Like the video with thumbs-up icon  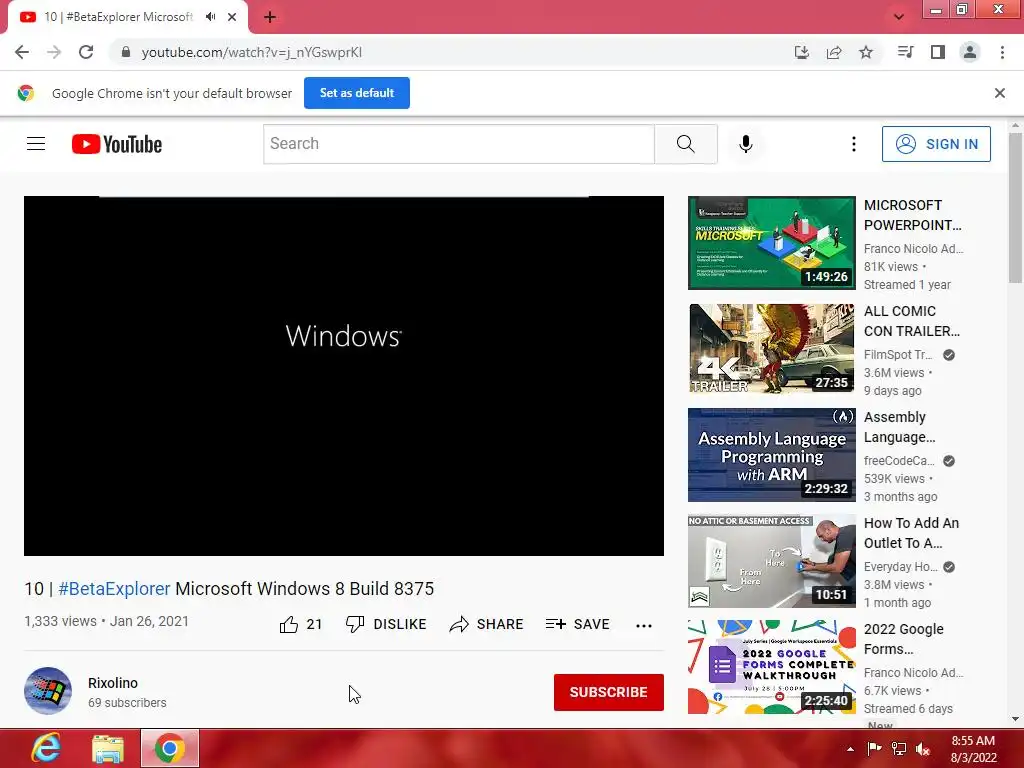pyautogui.click(x=289, y=625)
